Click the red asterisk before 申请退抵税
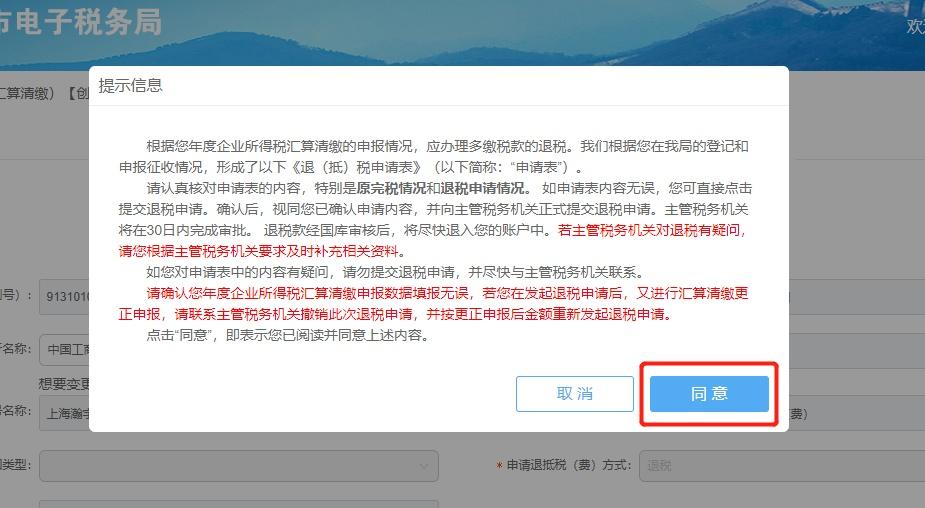The image size is (925, 508). (x=499, y=466)
